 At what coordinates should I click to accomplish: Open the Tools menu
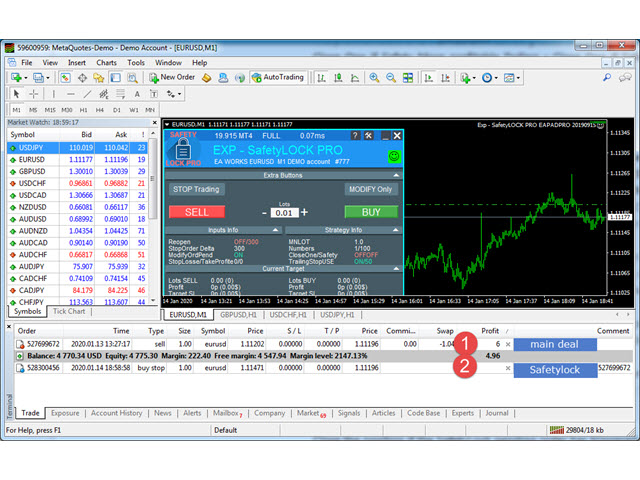136,62
